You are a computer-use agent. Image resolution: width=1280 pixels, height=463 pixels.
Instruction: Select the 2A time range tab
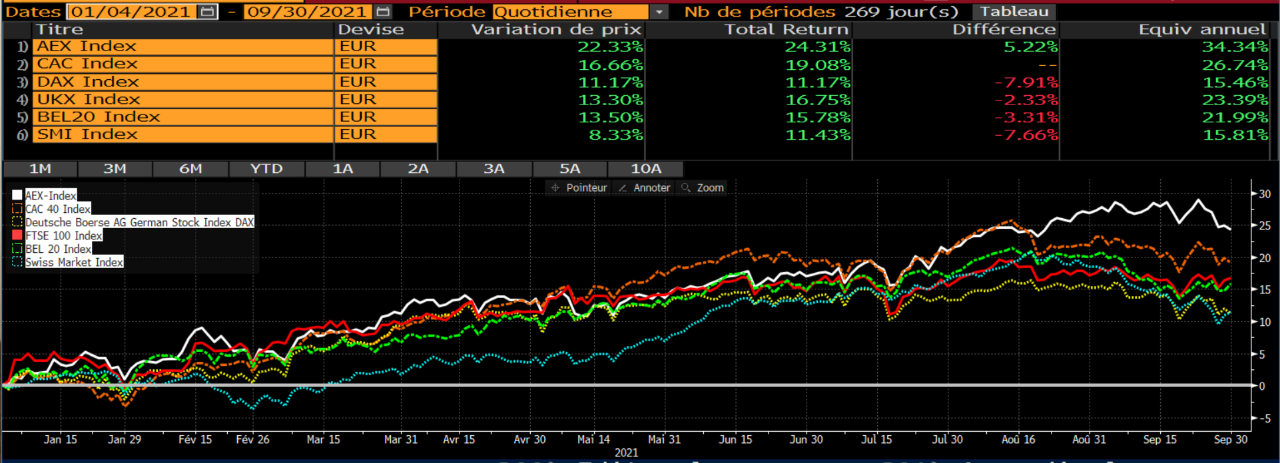tap(418, 169)
